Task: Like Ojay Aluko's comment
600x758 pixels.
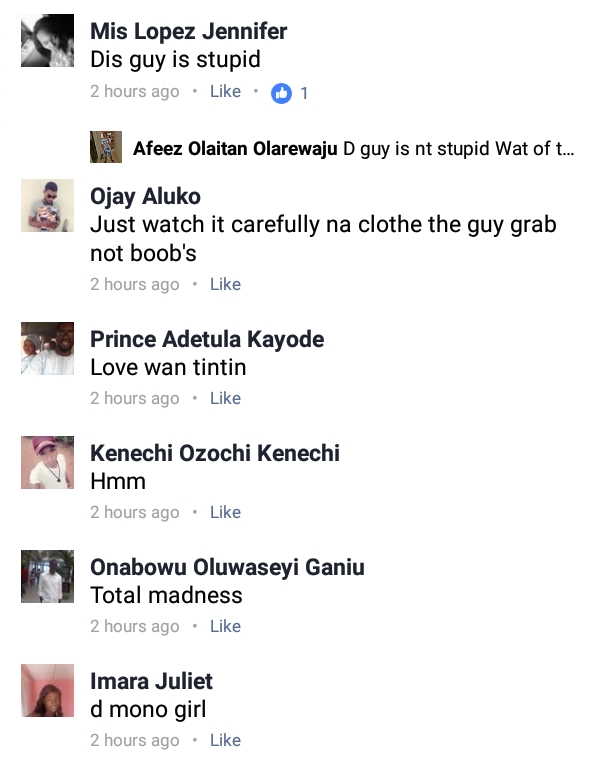Action: [x=225, y=284]
